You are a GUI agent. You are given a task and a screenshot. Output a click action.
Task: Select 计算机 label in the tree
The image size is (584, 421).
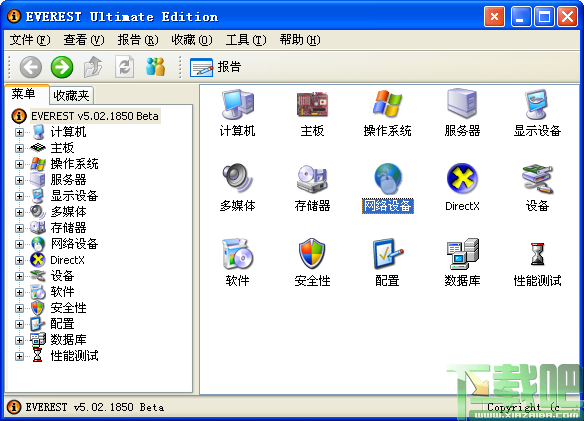[68, 132]
